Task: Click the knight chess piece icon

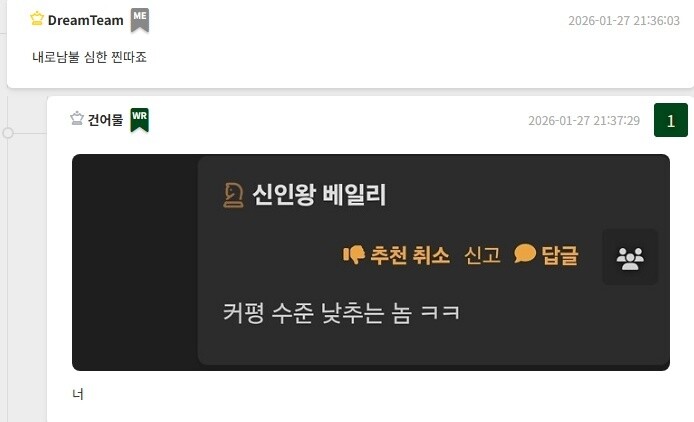Action: [x=234, y=195]
